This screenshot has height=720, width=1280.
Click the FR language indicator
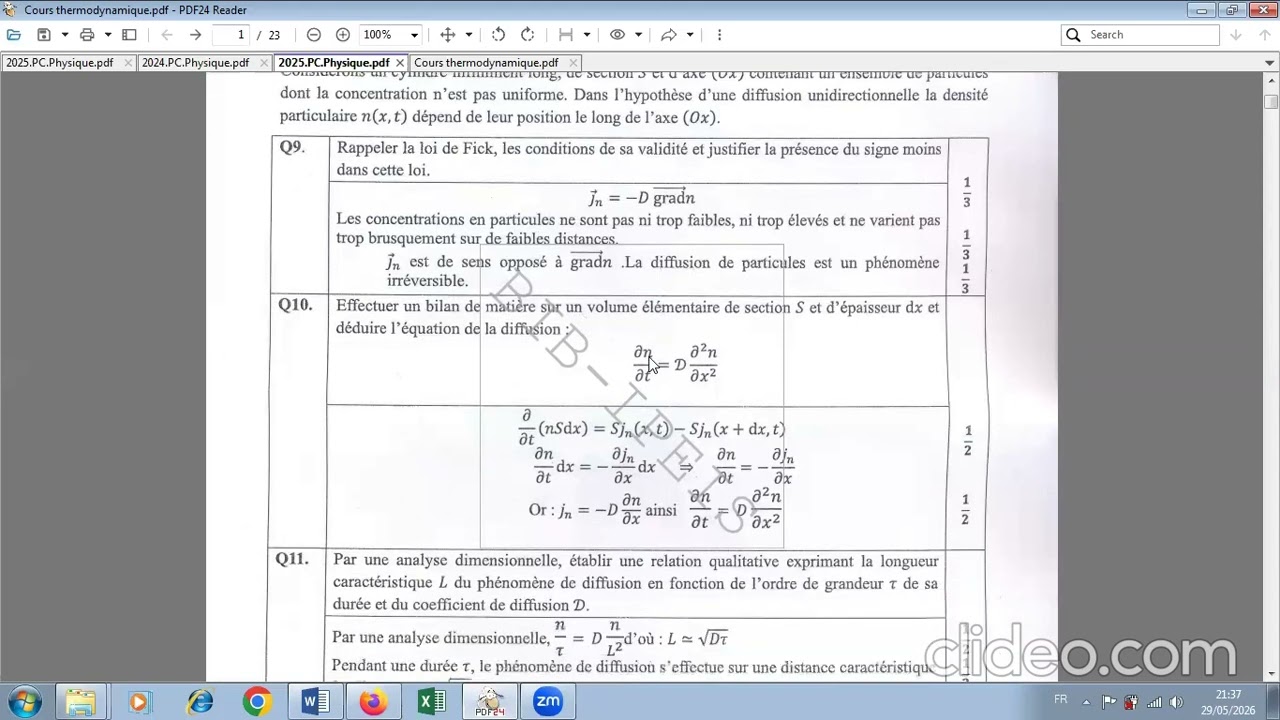pos(1061,699)
